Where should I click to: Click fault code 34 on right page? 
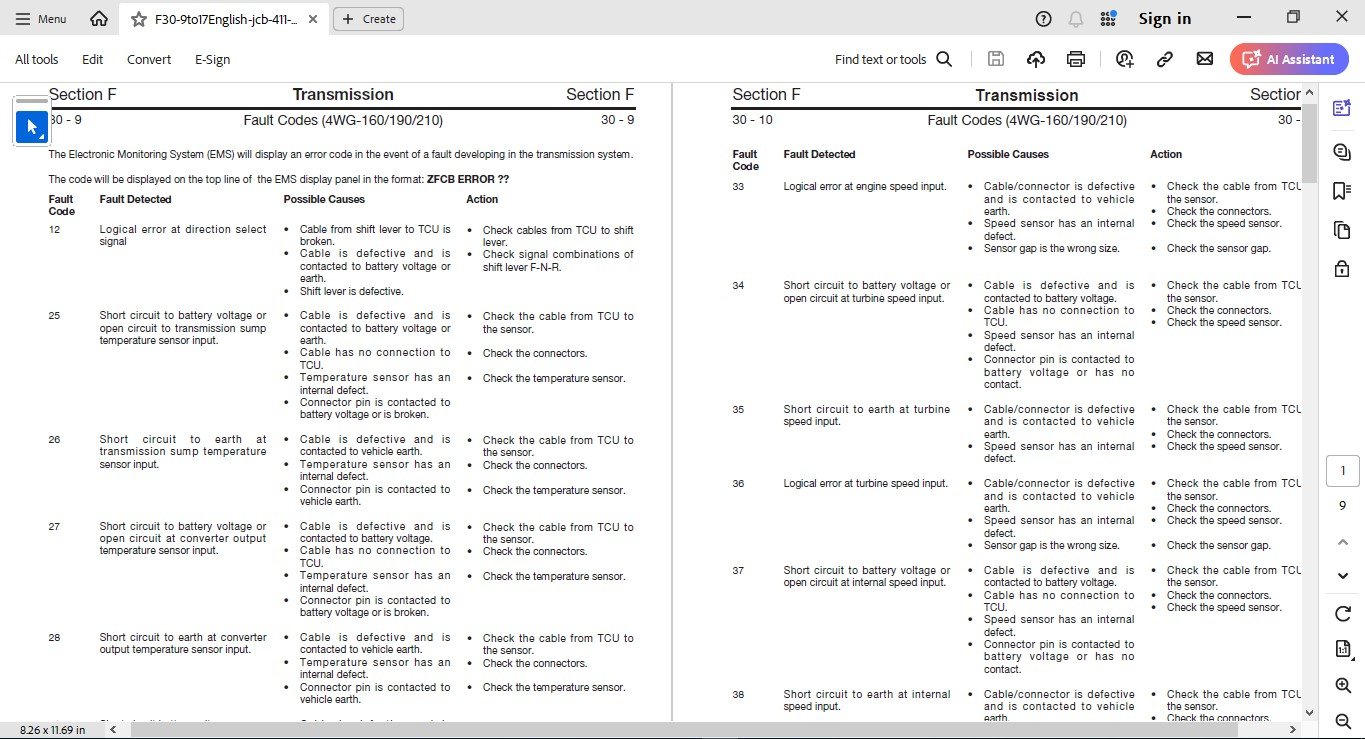(738, 286)
